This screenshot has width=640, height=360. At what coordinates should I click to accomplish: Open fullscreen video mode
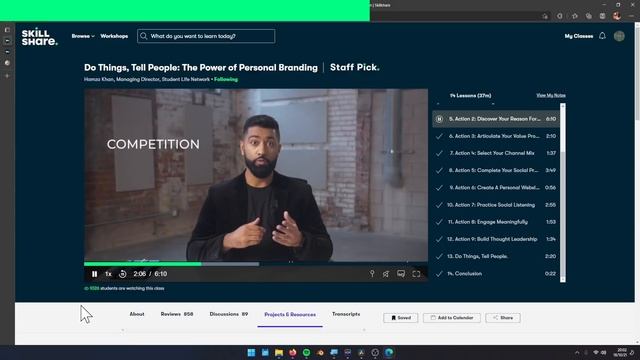coord(416,274)
